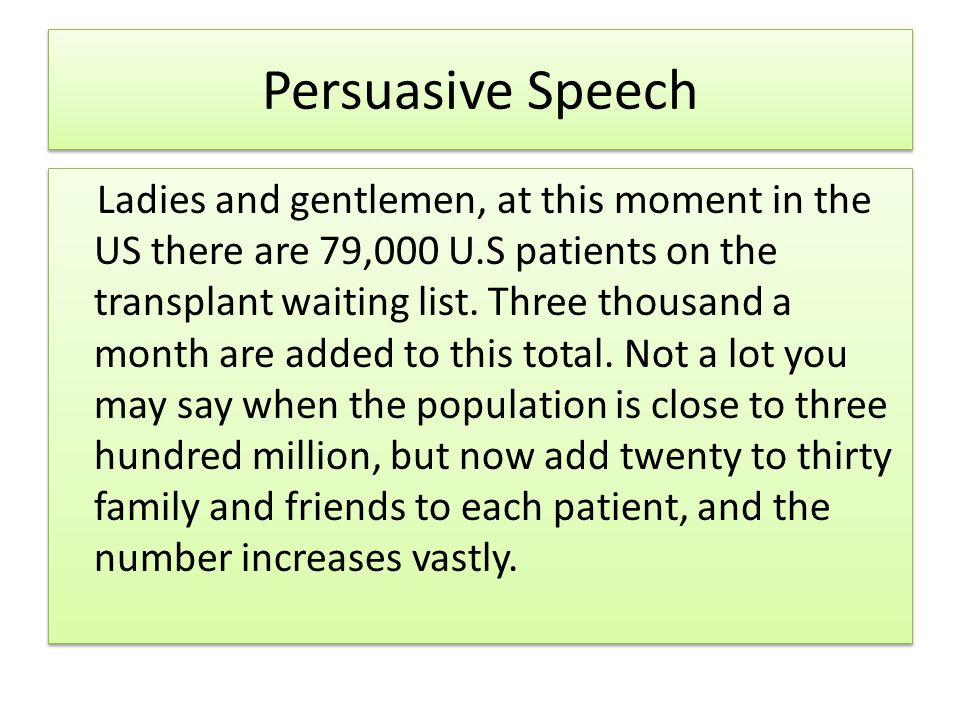Click the empty area below the body paragraph
This screenshot has width=960, height=720.
[480, 611]
